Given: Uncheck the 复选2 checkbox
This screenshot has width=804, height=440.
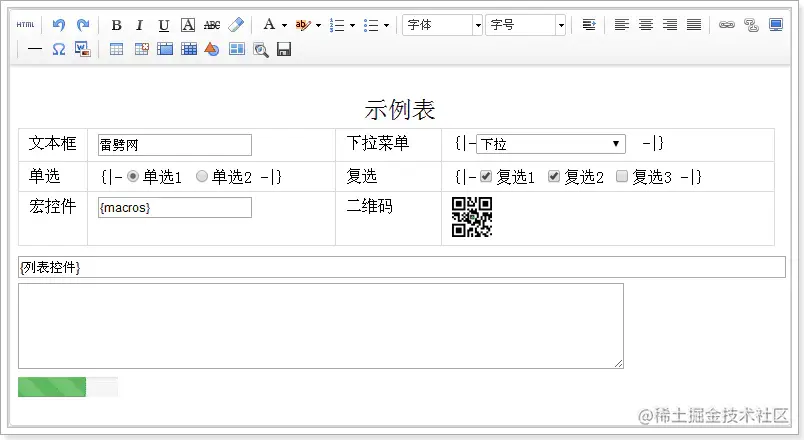Looking at the screenshot, I should (x=554, y=176).
